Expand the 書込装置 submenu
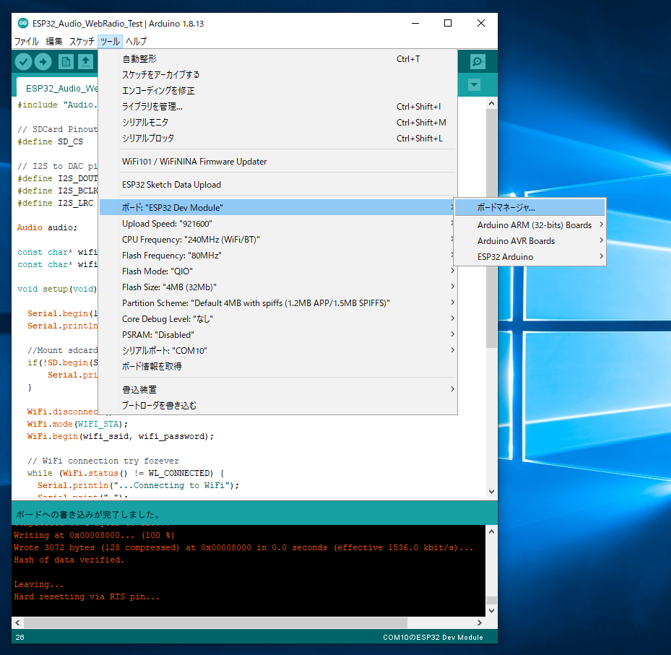 (278, 389)
